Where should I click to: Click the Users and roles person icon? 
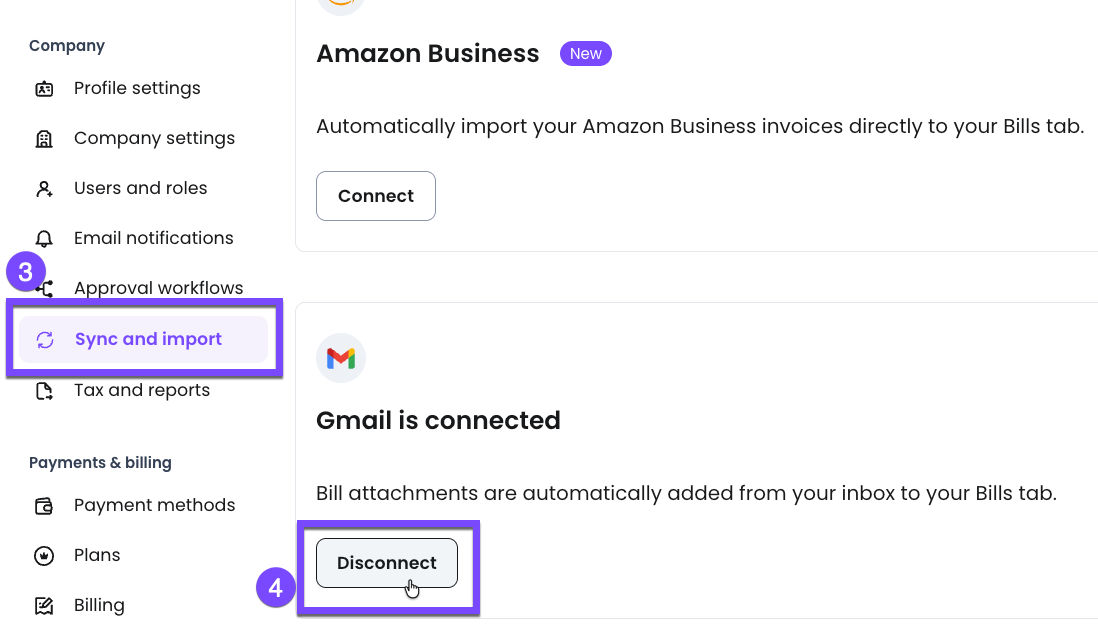tap(44, 189)
